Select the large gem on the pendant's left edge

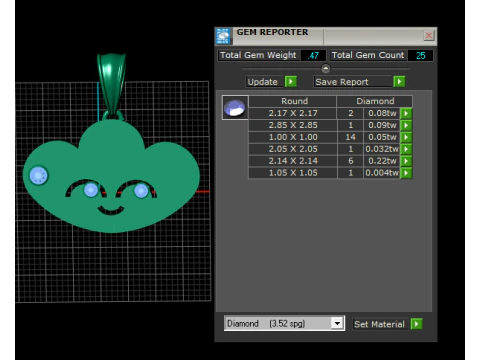[38, 175]
